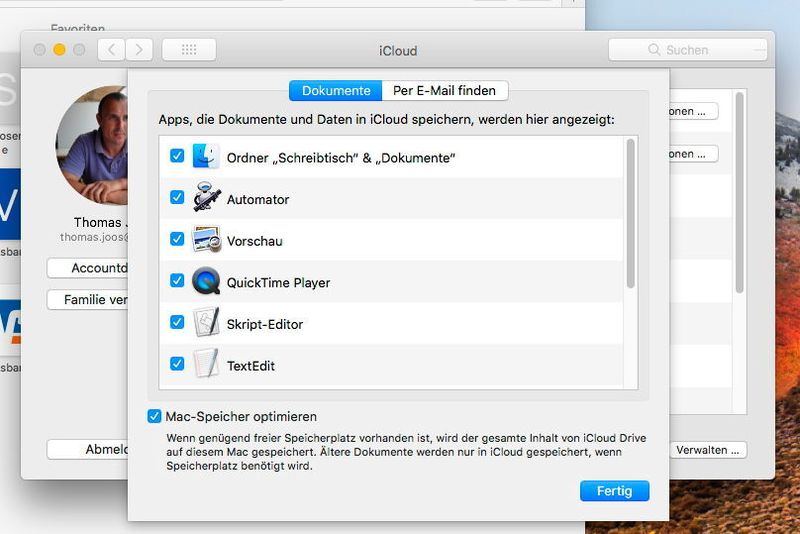The height and width of the screenshot is (534, 800).
Task: Click the app list scrollbar
Action: click(631, 213)
